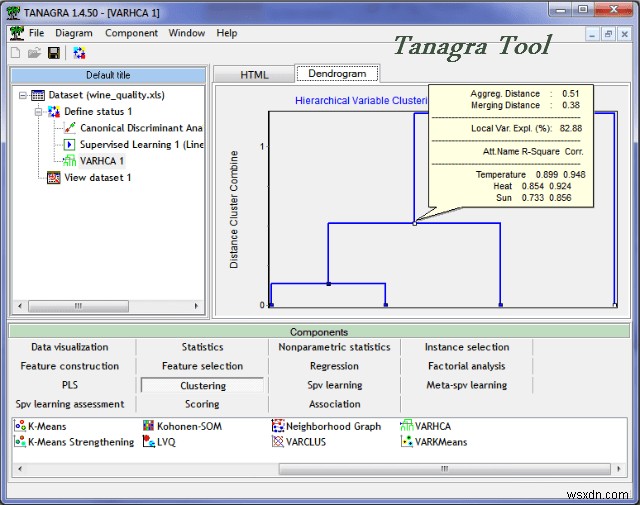Click the New diagram toolbar icon
The height and width of the screenshot is (505, 640).
16,52
